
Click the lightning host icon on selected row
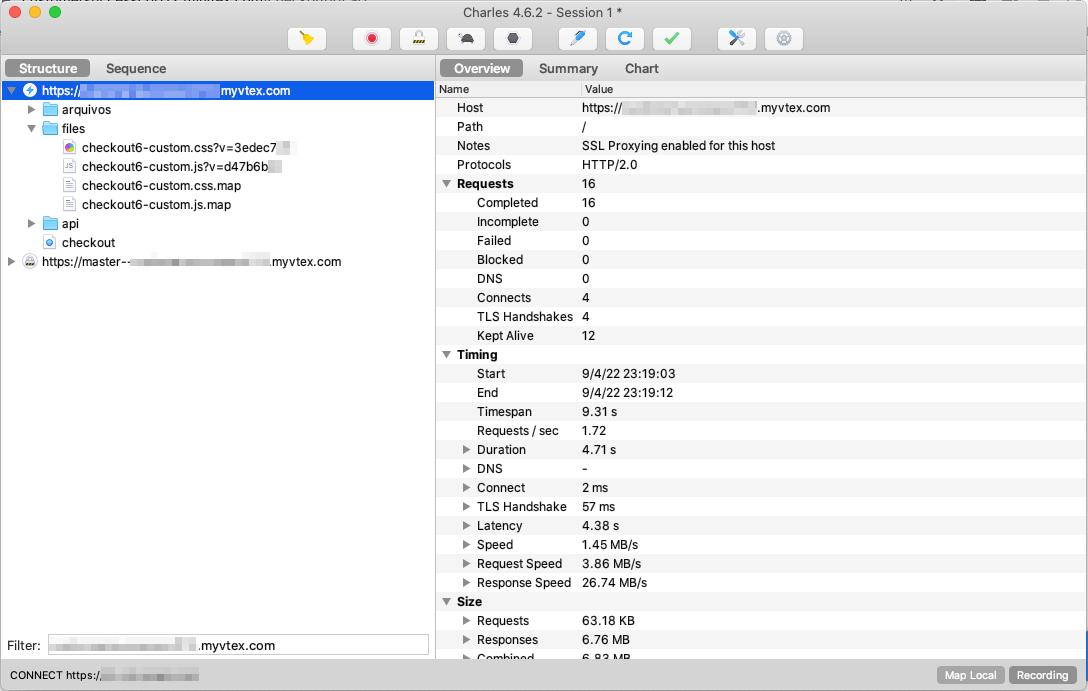(x=30, y=90)
